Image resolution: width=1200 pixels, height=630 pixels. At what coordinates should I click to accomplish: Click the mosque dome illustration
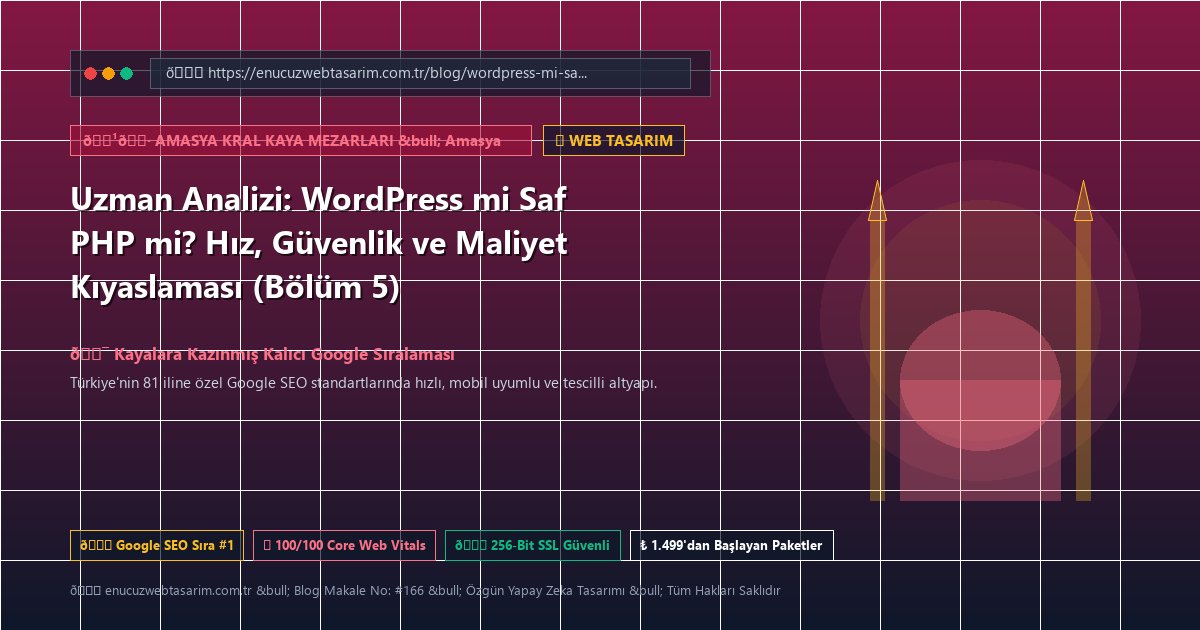point(980,380)
